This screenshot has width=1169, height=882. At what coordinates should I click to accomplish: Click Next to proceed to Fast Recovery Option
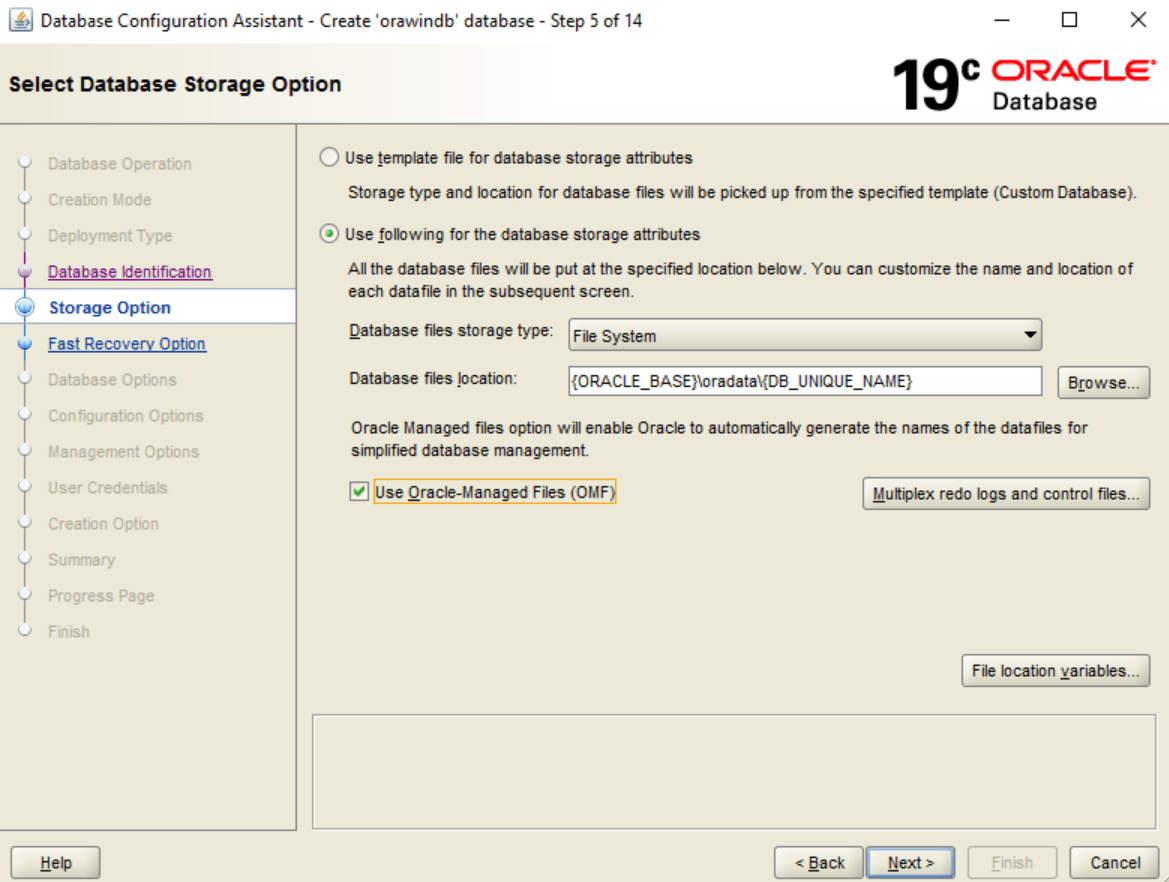pyautogui.click(x=910, y=861)
